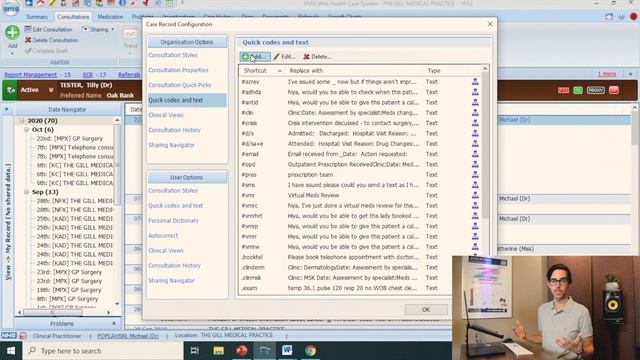Click the Edit... pencil button in dialog

(284, 57)
